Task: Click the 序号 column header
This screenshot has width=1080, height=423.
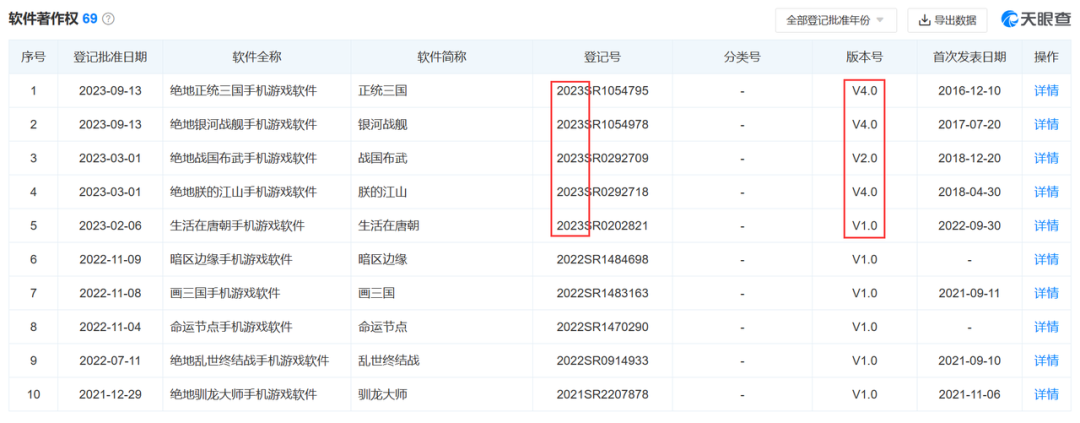Action: [33, 57]
